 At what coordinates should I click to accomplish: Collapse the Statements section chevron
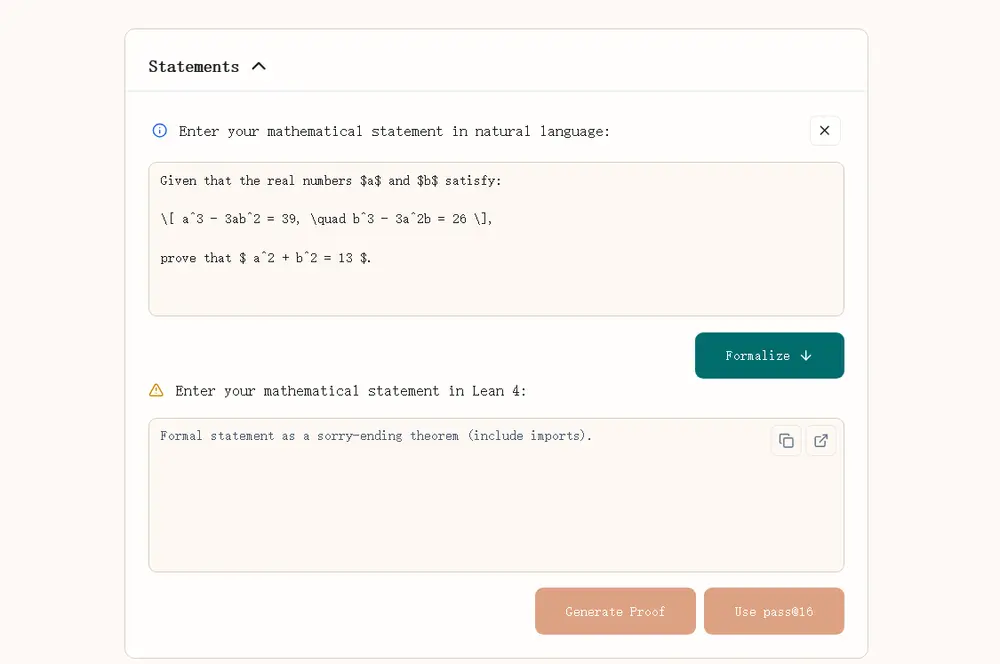259,67
